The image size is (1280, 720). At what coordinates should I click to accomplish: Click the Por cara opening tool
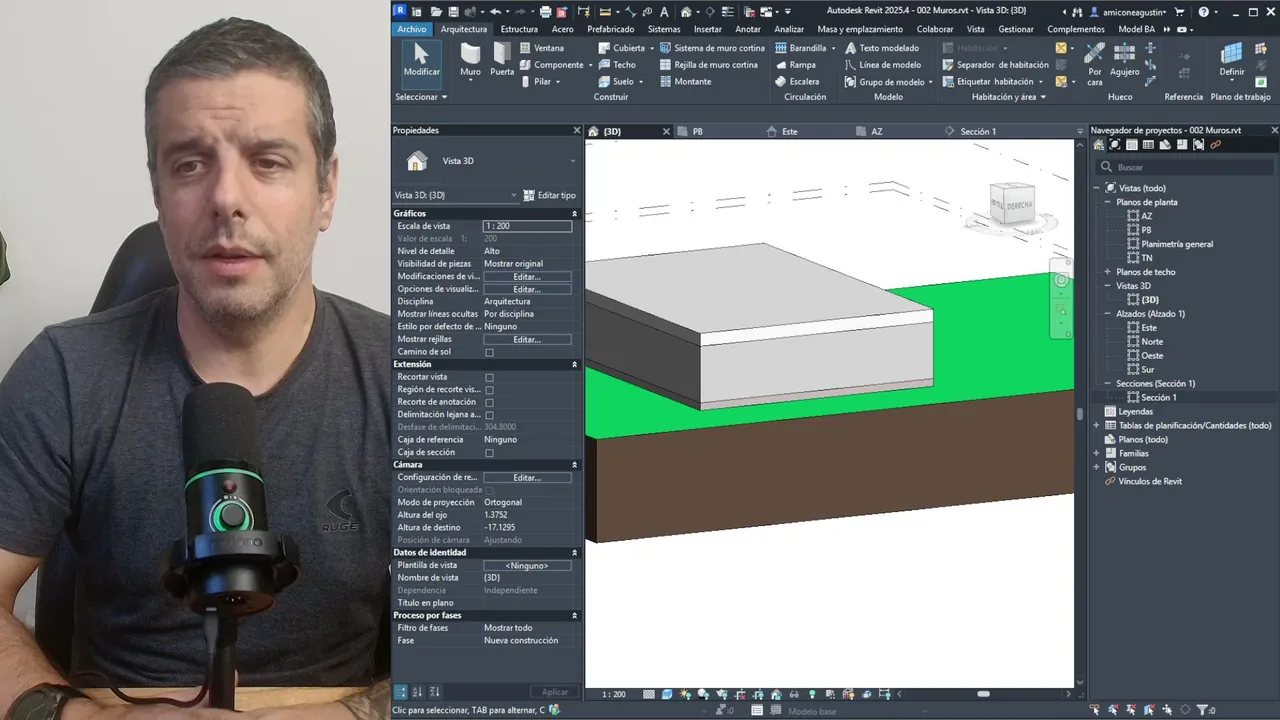(1095, 64)
